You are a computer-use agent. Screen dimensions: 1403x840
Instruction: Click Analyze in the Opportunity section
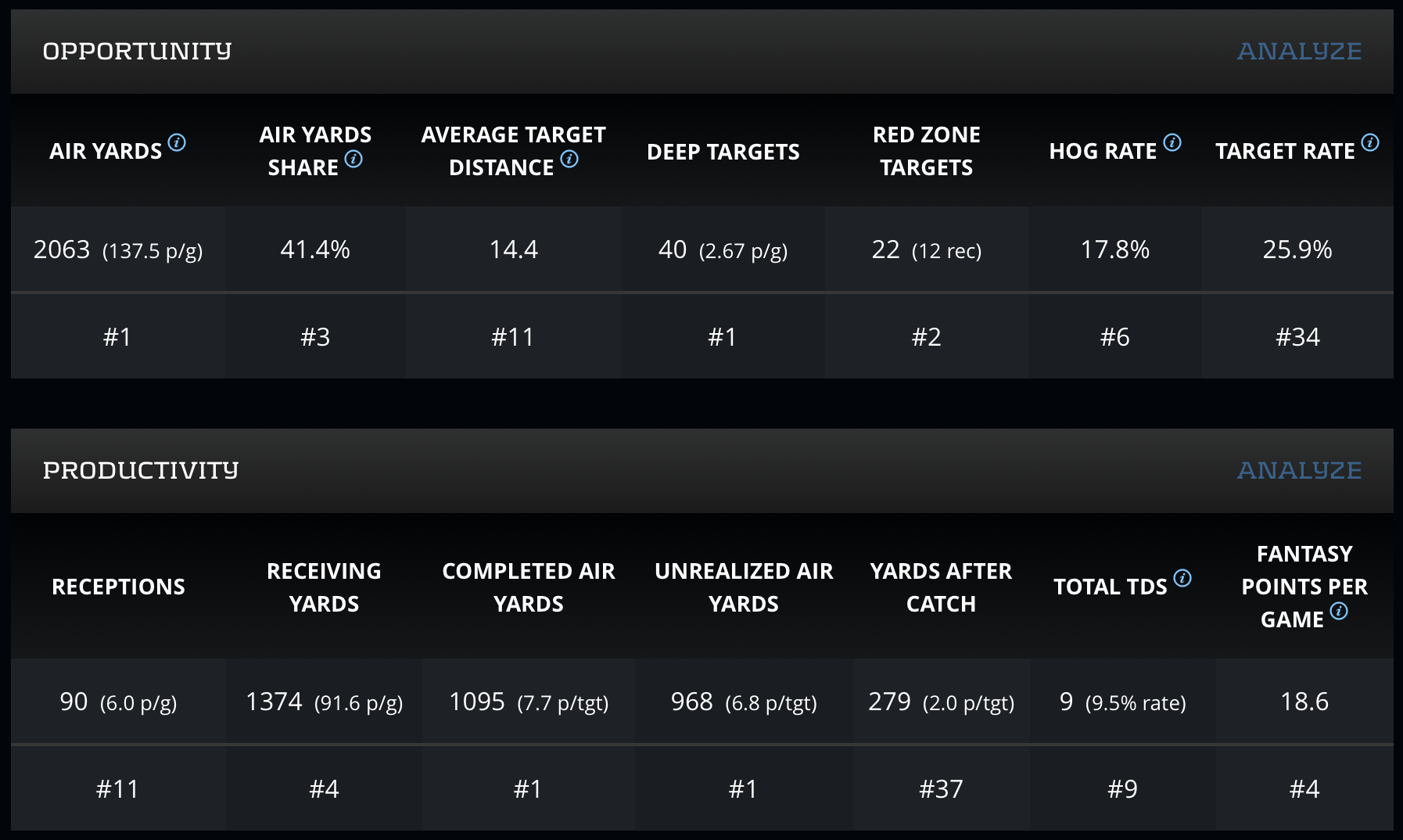pyautogui.click(x=1299, y=52)
